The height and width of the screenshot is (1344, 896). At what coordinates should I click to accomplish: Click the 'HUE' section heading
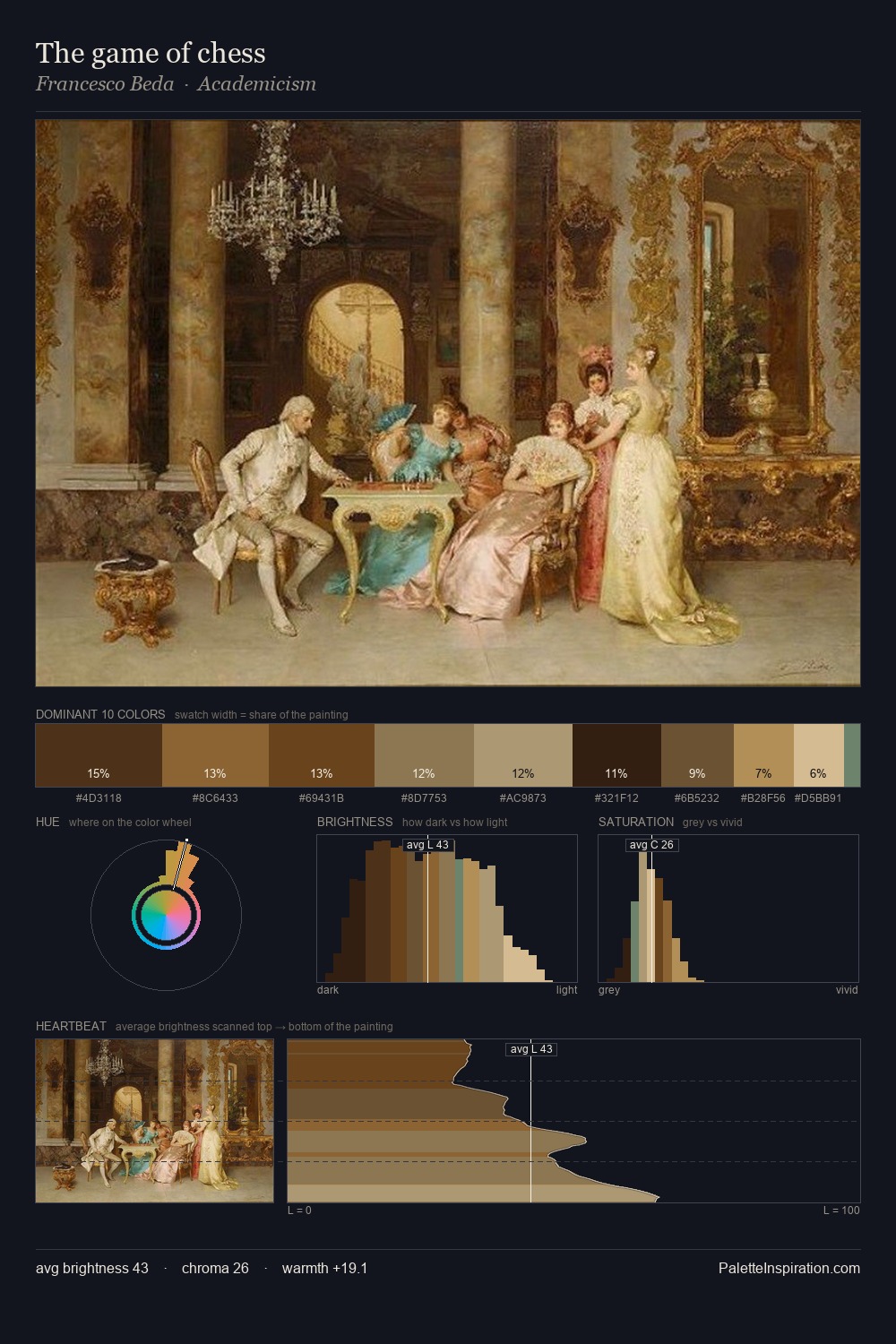[x=47, y=822]
